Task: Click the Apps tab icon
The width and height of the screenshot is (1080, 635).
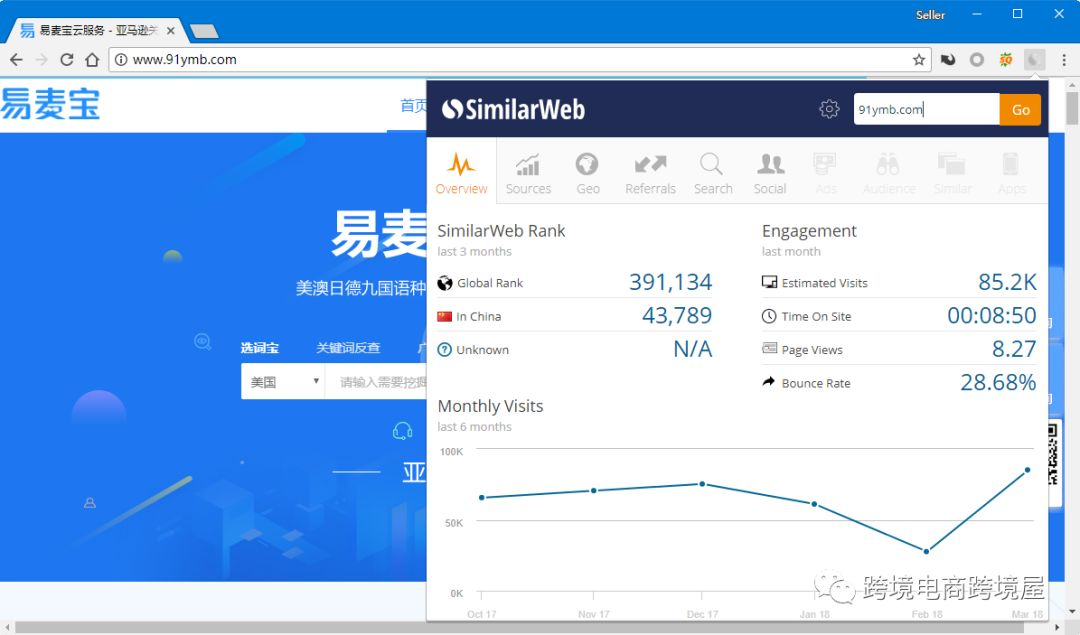Action: point(1010,165)
